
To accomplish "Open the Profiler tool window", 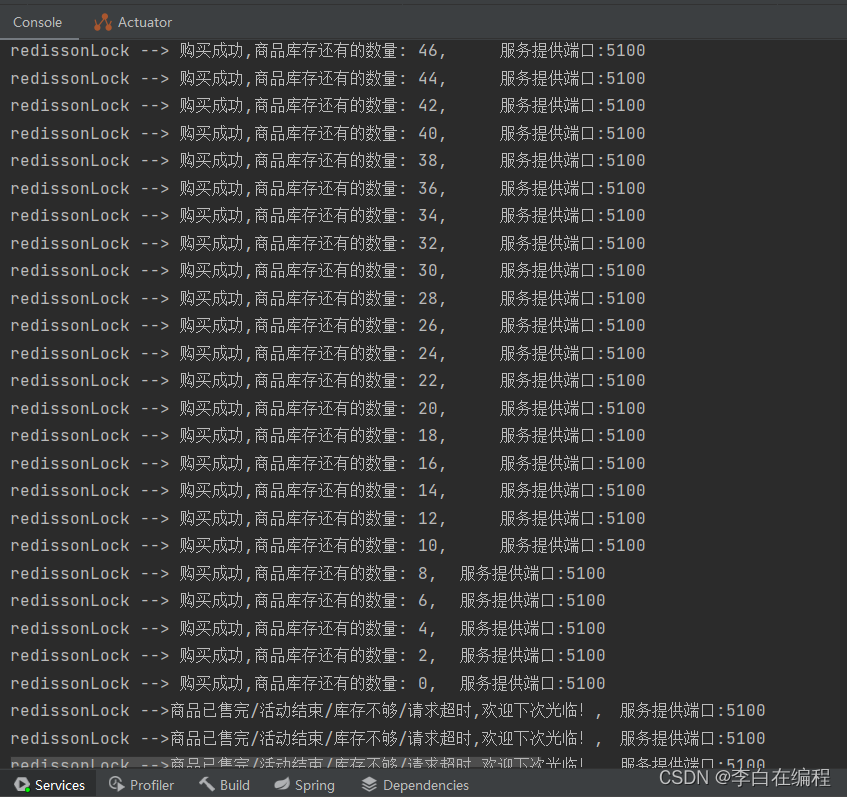I will (141, 785).
